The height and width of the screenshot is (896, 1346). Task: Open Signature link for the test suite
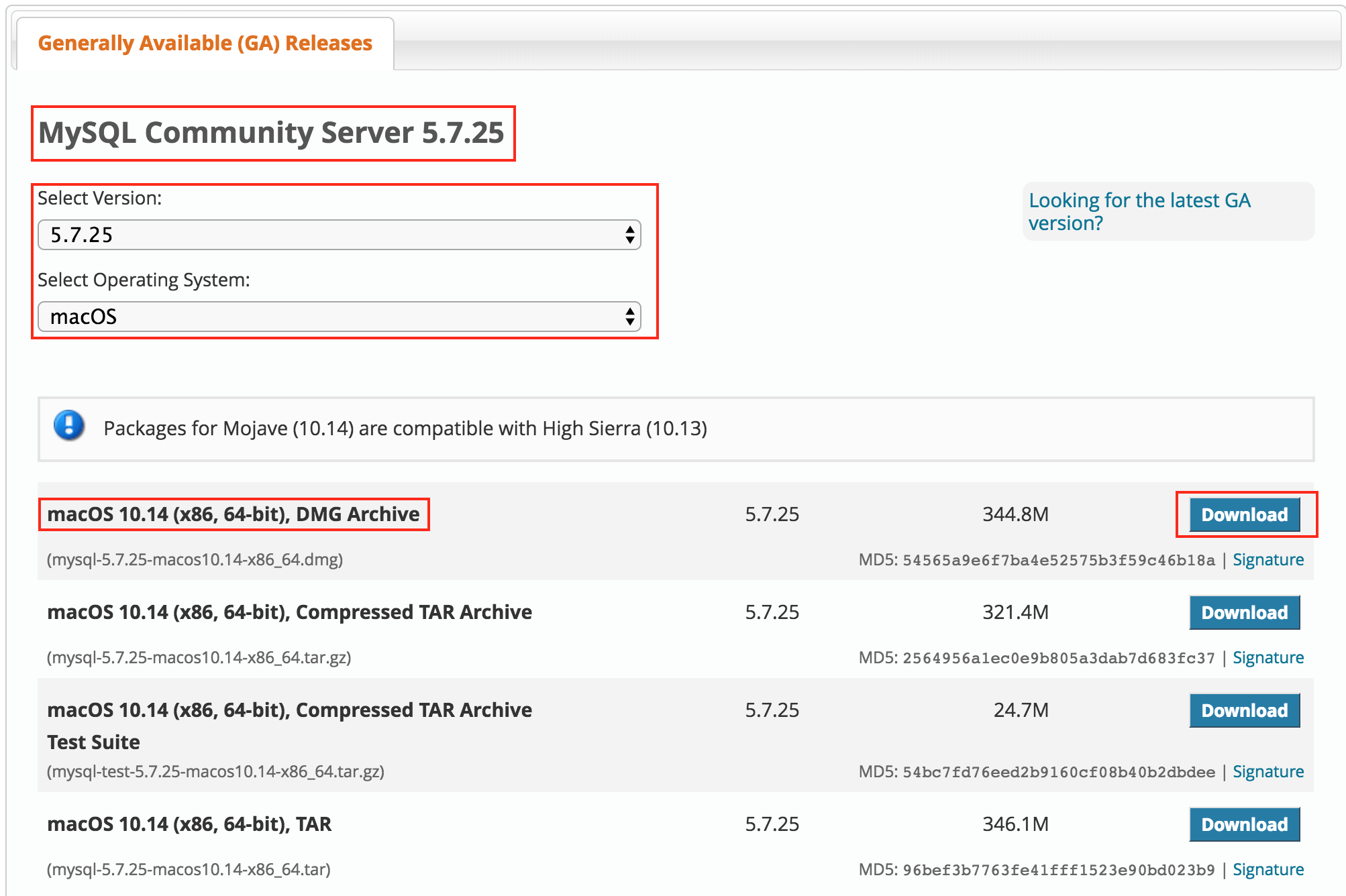[x=1267, y=772]
